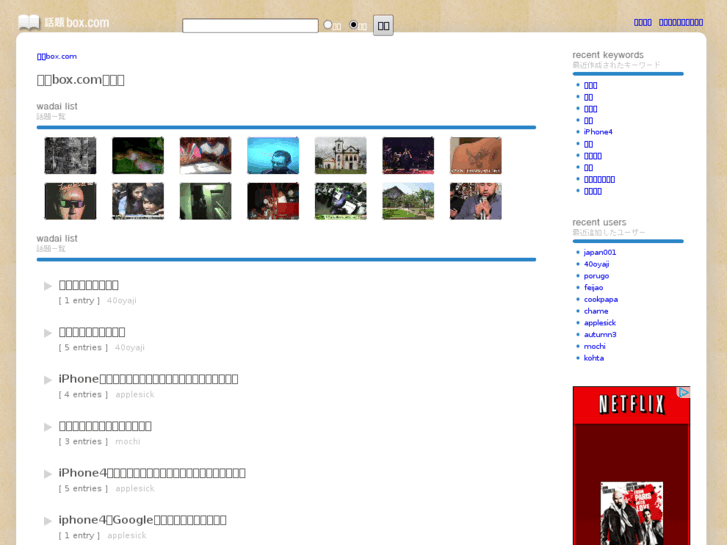Viewport: 727px width, 545px height.
Task: Open user 40oyaji in recent users
Action: tap(596, 264)
